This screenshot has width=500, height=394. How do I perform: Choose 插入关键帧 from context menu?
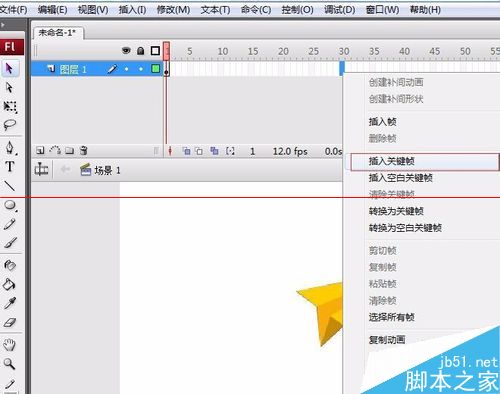coord(425,162)
